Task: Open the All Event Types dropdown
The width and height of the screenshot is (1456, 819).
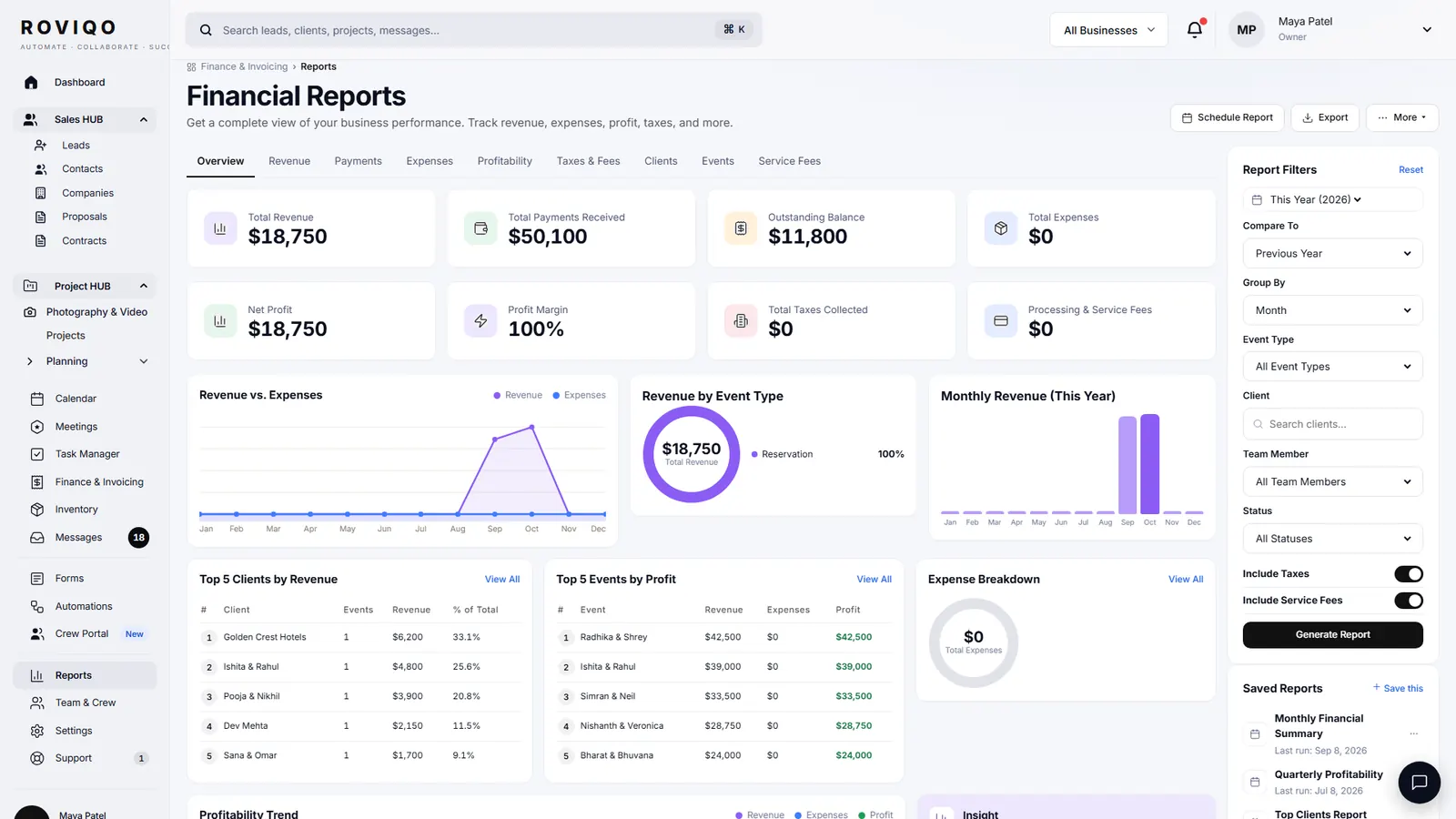Action: point(1332,367)
